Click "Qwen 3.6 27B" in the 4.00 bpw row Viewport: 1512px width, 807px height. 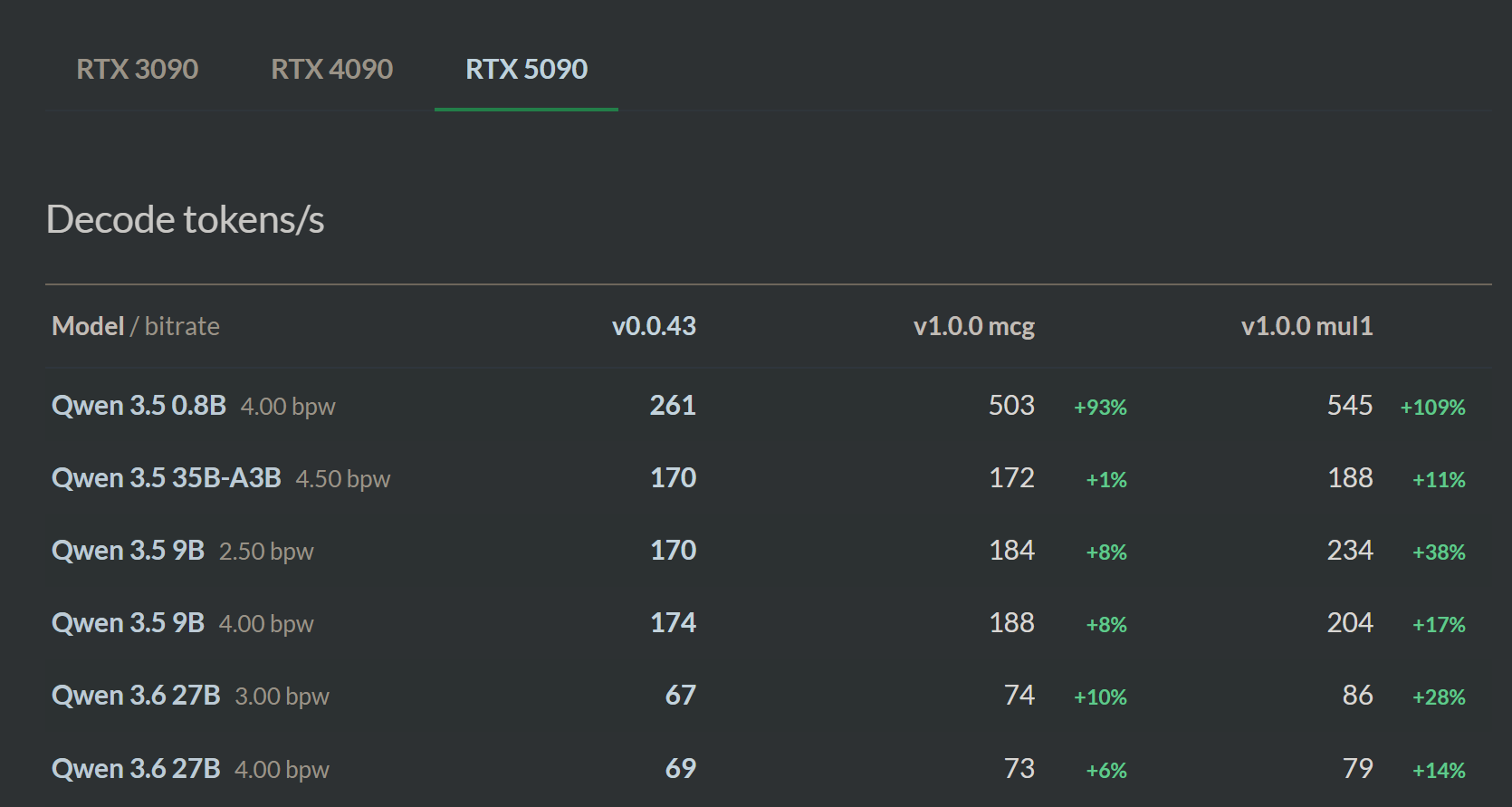(x=136, y=769)
